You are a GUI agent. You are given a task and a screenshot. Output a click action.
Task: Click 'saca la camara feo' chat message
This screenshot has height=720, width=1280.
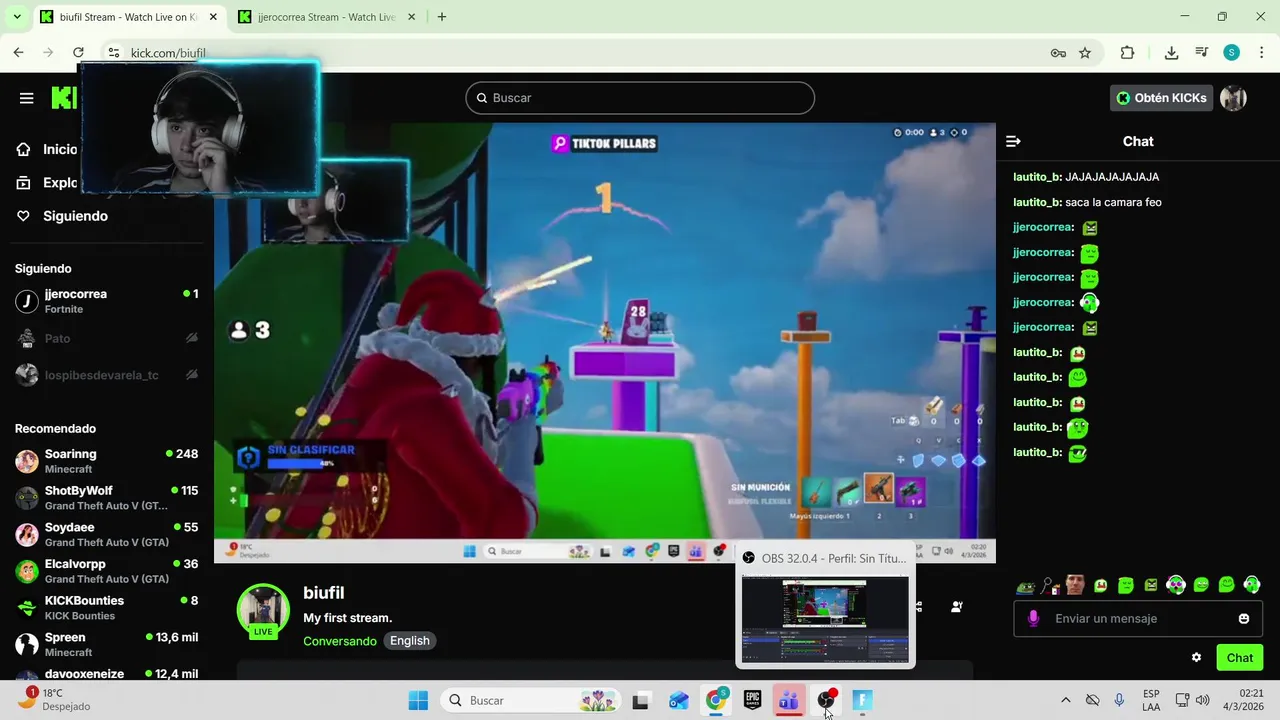(x=1113, y=202)
